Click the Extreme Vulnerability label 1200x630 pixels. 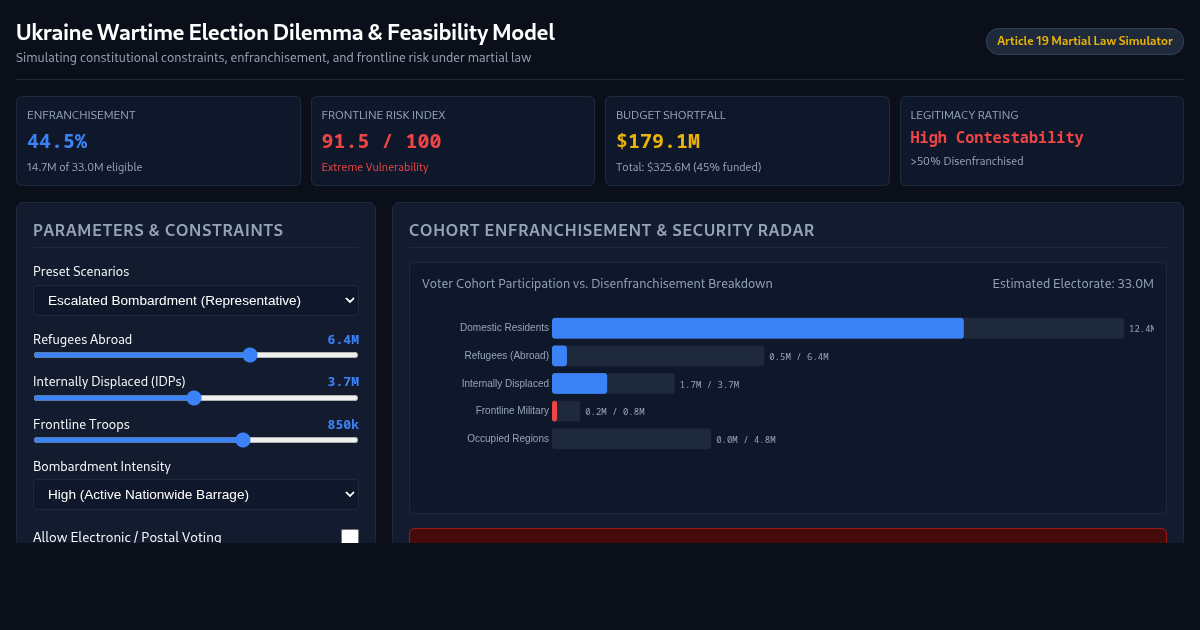(x=375, y=167)
